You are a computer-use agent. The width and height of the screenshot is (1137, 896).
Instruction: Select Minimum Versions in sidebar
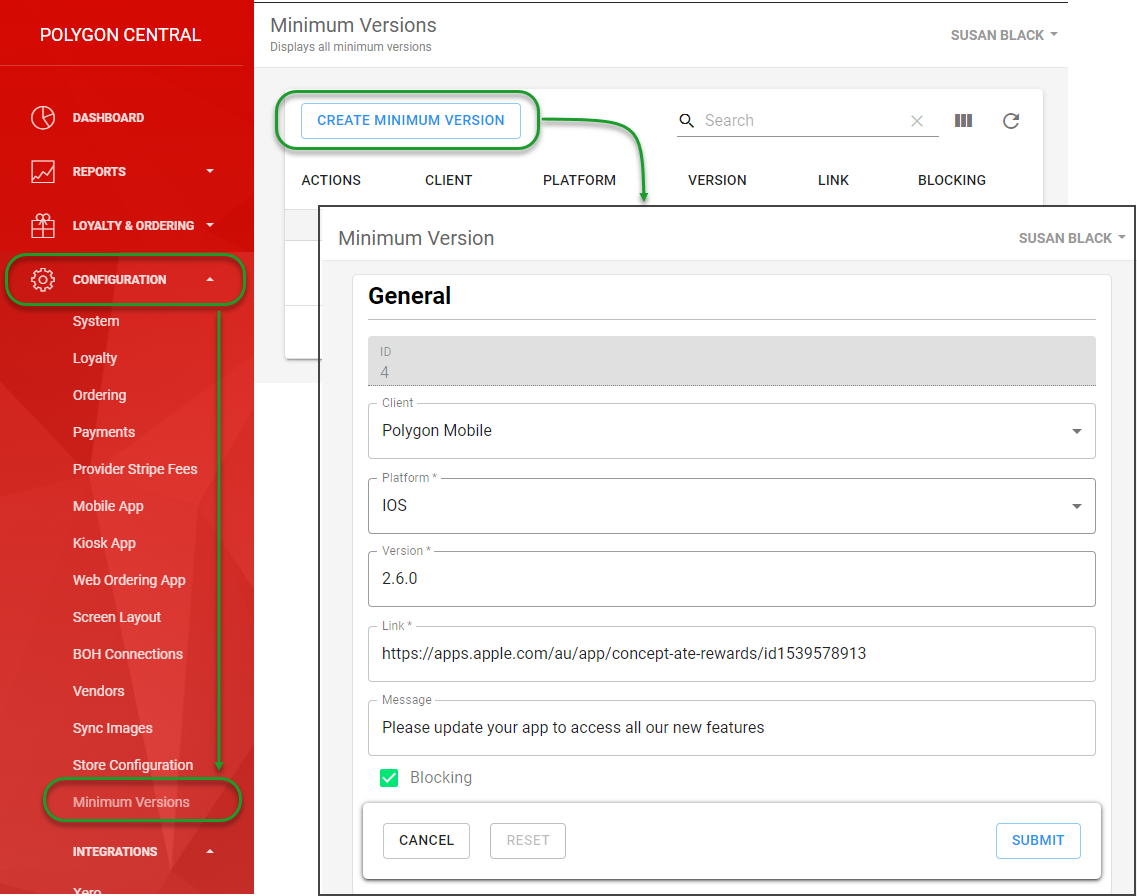(x=131, y=802)
